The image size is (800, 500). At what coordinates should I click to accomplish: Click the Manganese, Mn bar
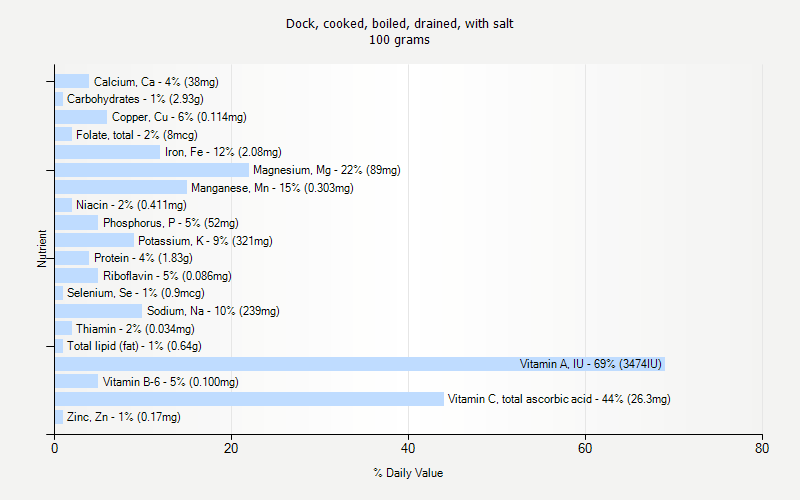[121, 187]
